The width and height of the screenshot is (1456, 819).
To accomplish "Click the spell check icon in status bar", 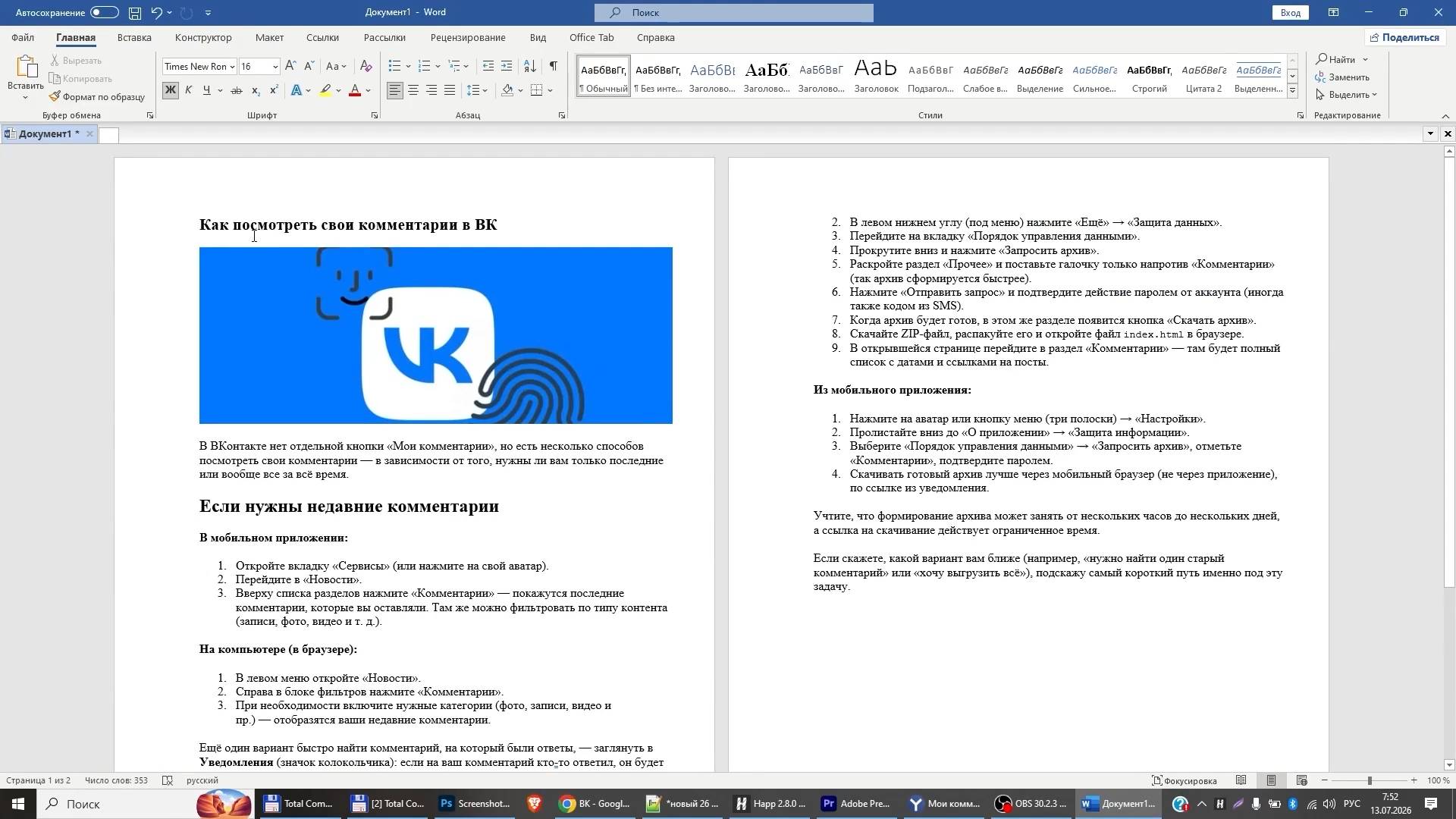I will click(x=168, y=780).
